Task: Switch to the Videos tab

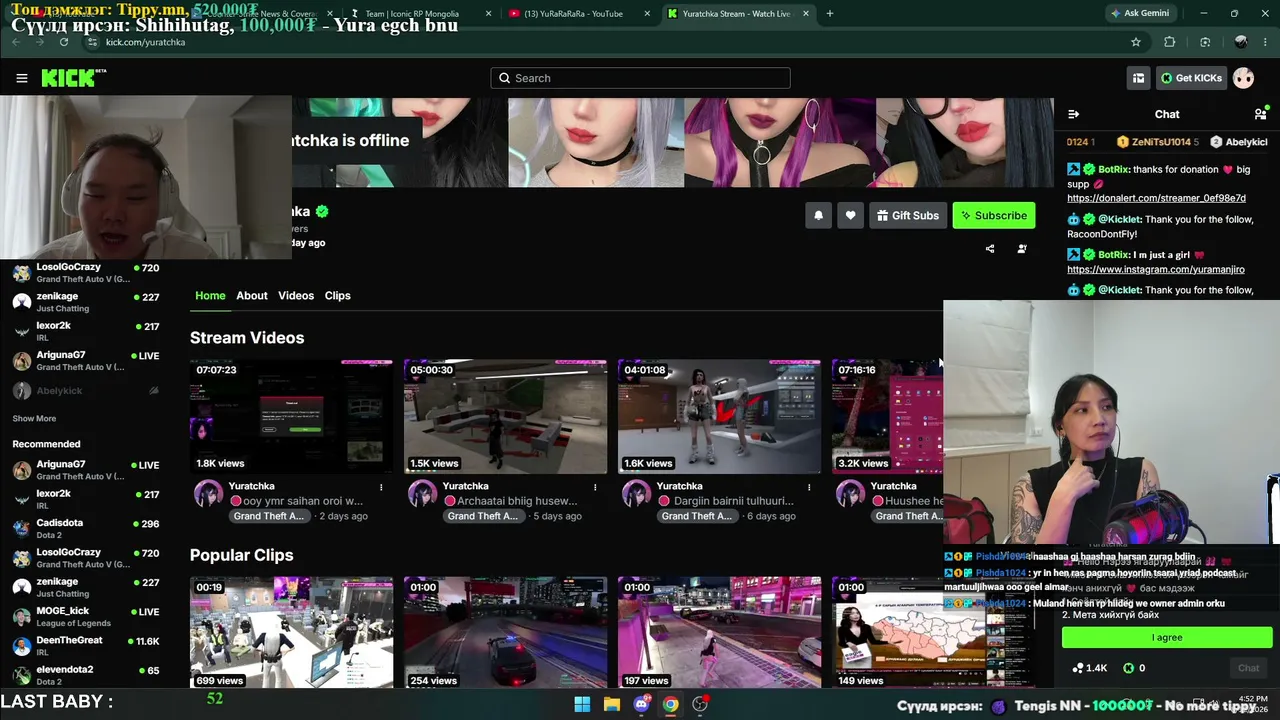Action: click(x=296, y=296)
